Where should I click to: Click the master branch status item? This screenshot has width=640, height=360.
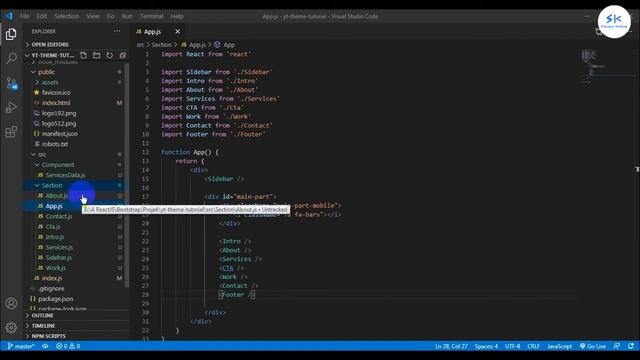[21, 346]
